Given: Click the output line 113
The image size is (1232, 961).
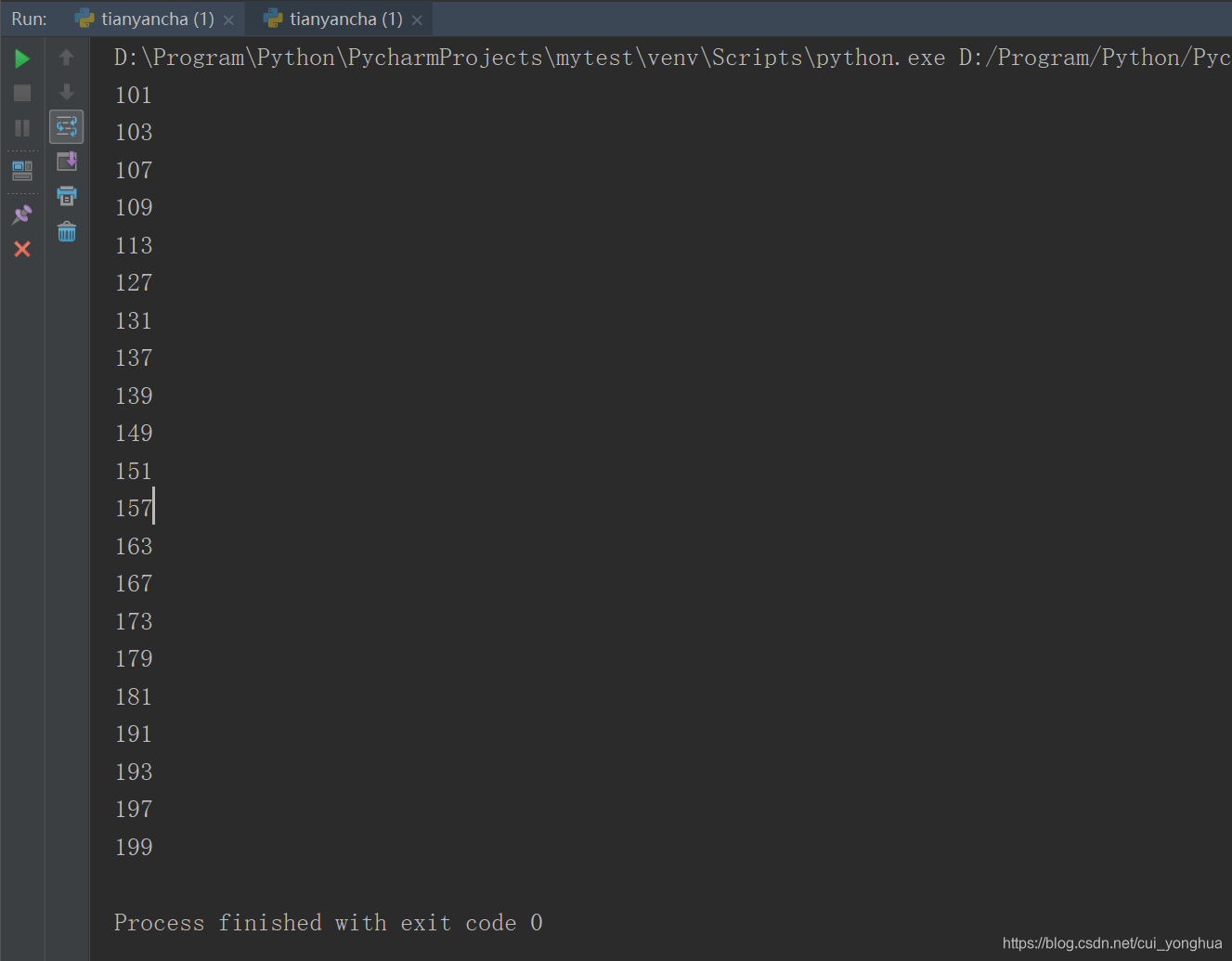Looking at the screenshot, I should (x=134, y=245).
